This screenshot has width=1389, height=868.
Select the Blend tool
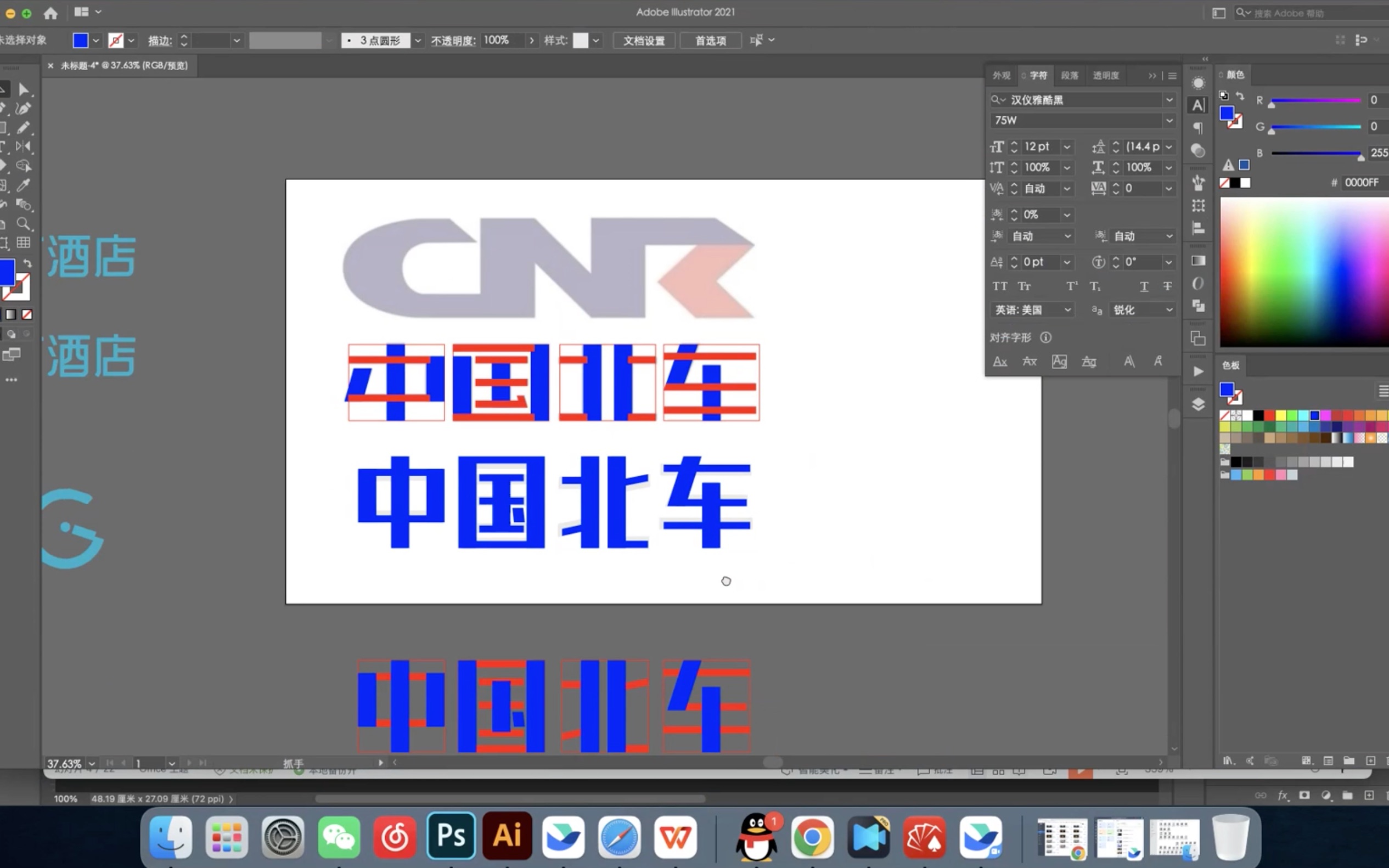(x=24, y=204)
